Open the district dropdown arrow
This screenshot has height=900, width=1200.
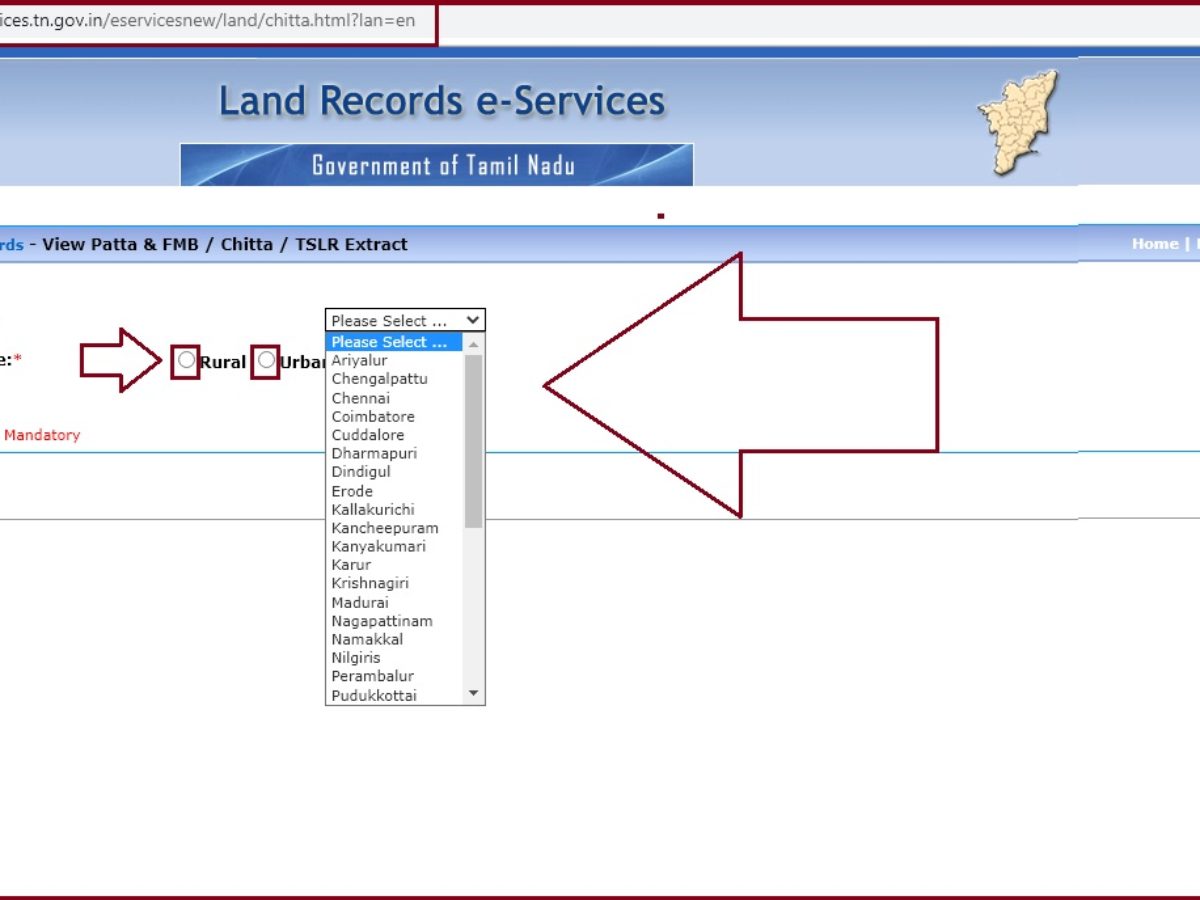pyautogui.click(x=473, y=321)
